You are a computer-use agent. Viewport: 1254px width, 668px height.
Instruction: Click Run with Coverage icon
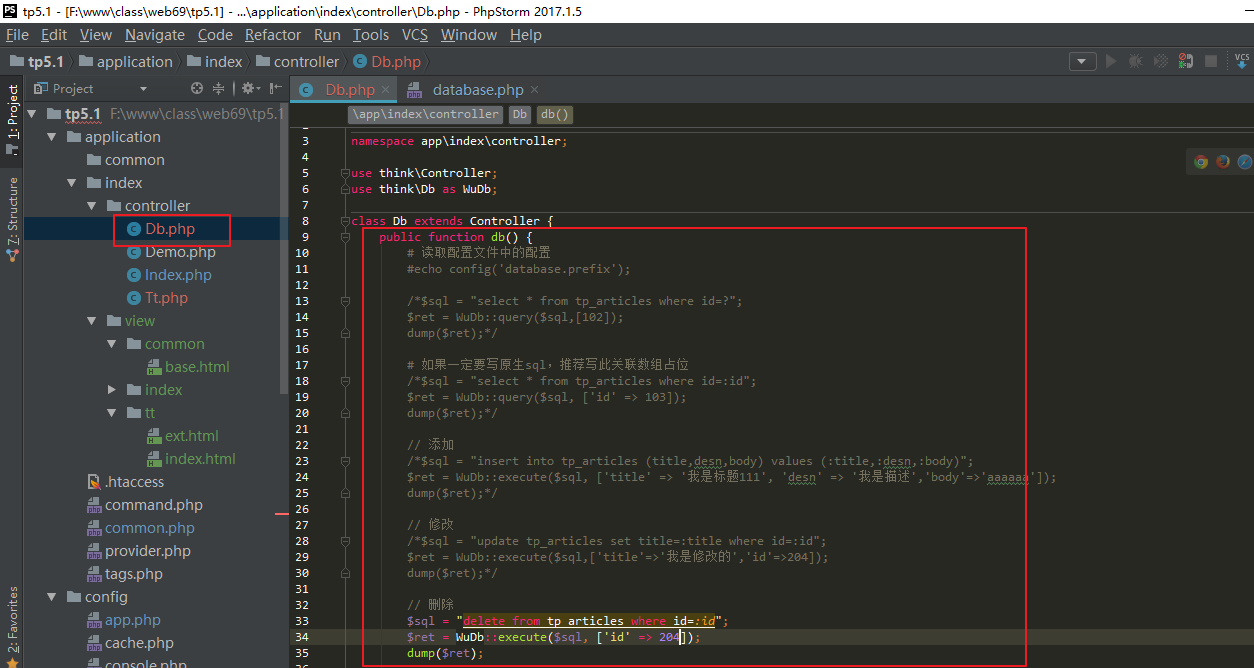pyautogui.click(x=1160, y=61)
